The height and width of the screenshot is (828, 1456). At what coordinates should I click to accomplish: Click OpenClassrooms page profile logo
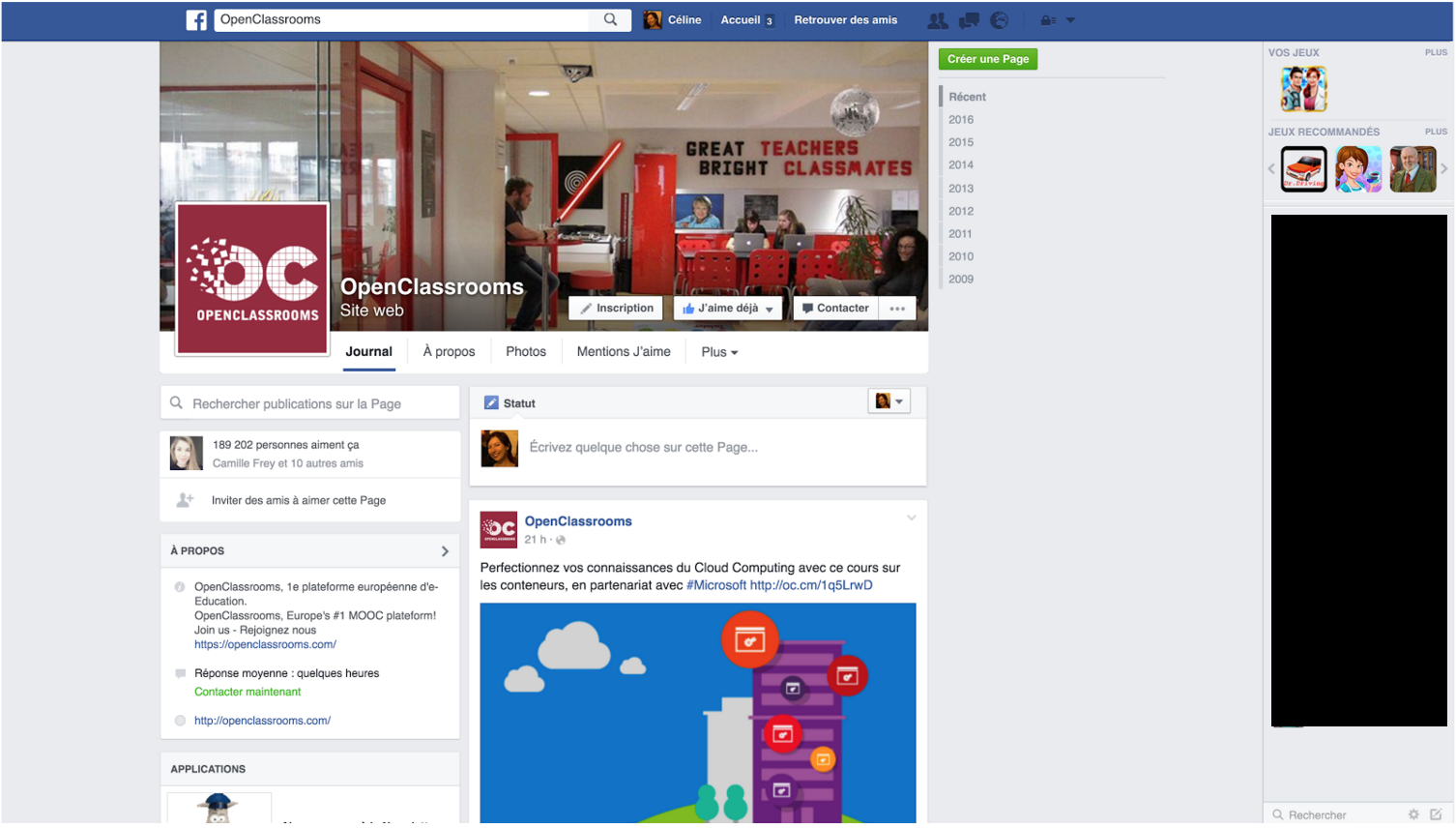point(252,279)
